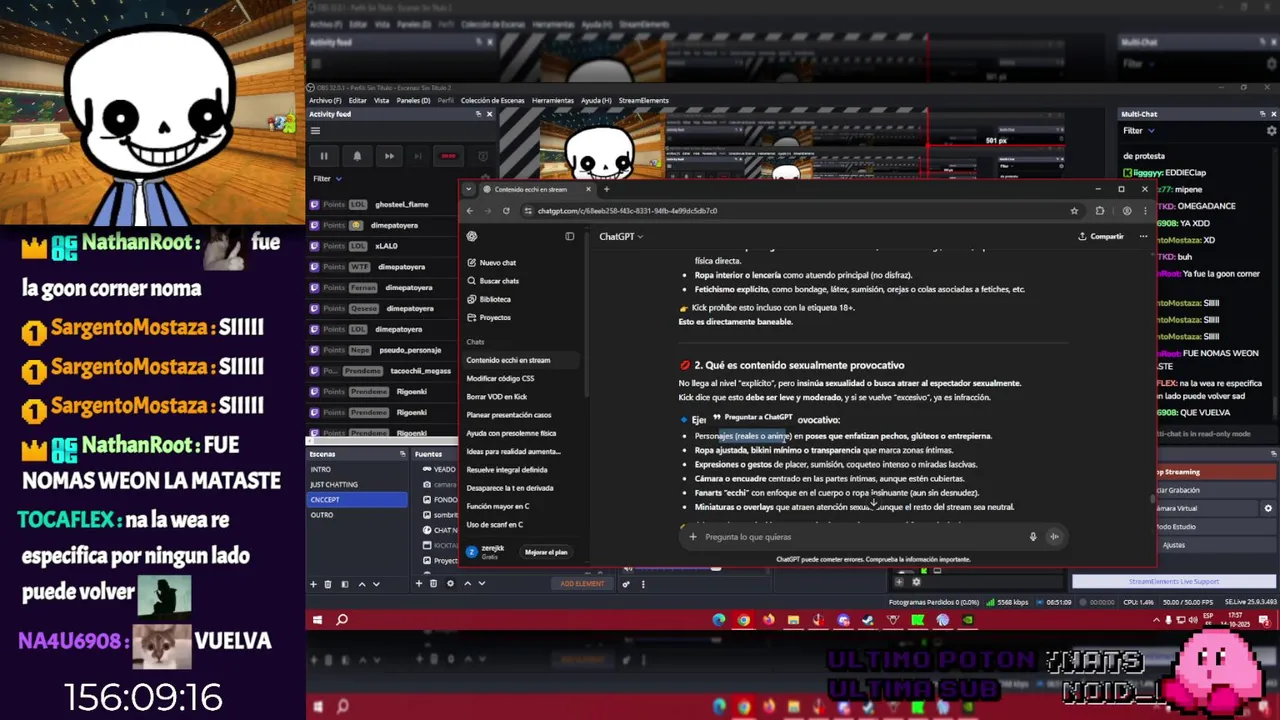Open StreamElements Live Support
The width and height of the screenshot is (1280, 720).
(1174, 581)
